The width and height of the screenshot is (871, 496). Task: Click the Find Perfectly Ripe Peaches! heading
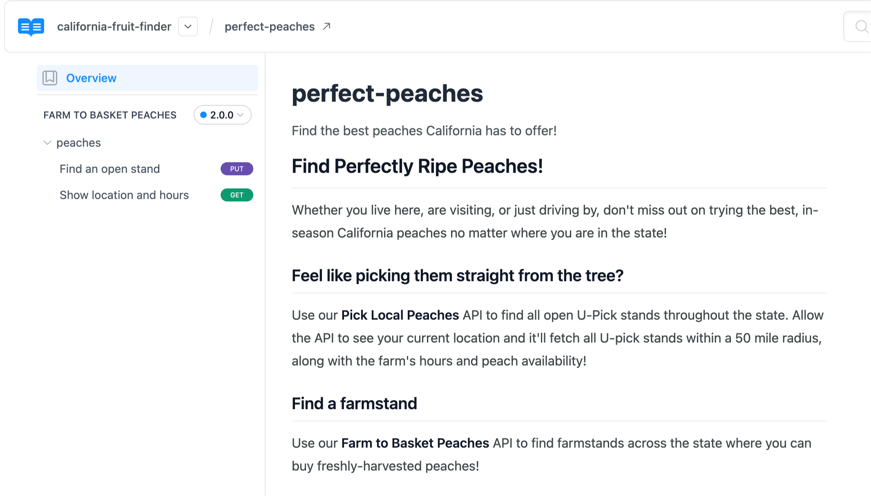pyautogui.click(x=417, y=167)
